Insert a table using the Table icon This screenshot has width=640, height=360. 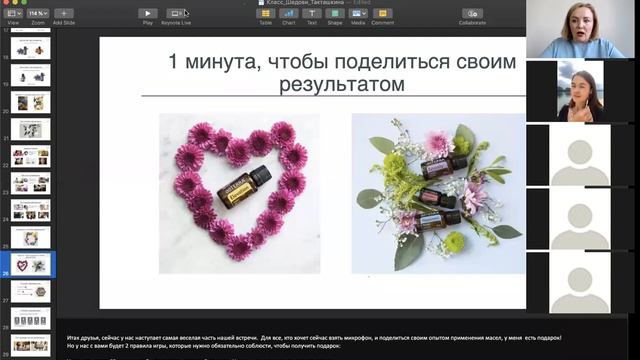265,13
